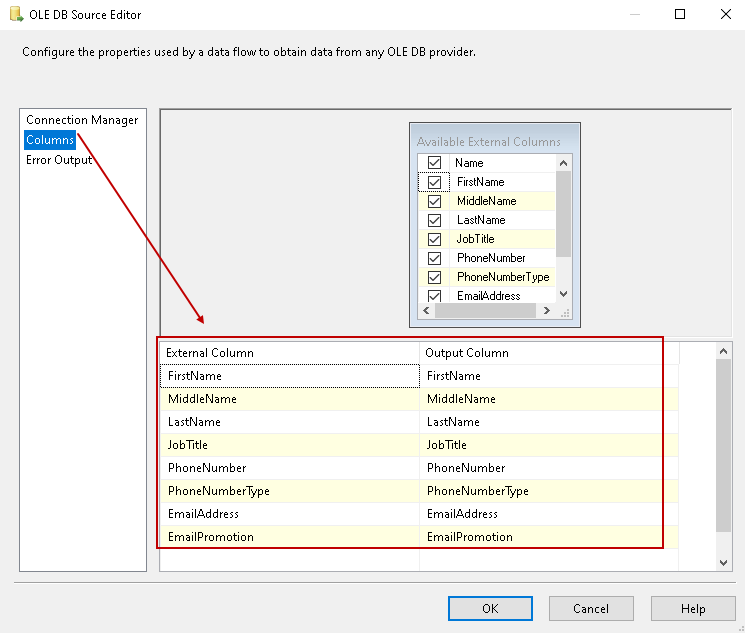Viewport: 745px width, 633px height.
Task: Edit the PhoneNumberType Output Column cell
Action: [549, 490]
